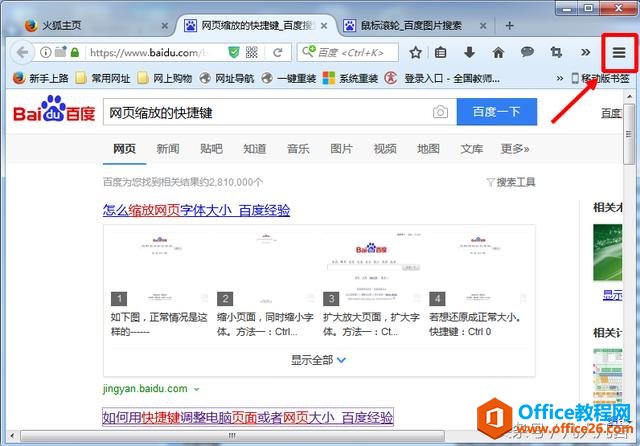640x446 pixels.
Task: Select the 视频 category tab
Action: click(x=385, y=149)
